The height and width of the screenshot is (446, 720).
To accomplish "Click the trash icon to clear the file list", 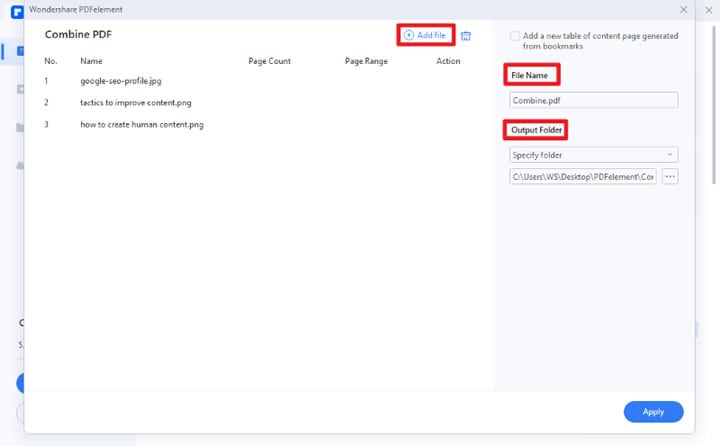I will coord(466,36).
